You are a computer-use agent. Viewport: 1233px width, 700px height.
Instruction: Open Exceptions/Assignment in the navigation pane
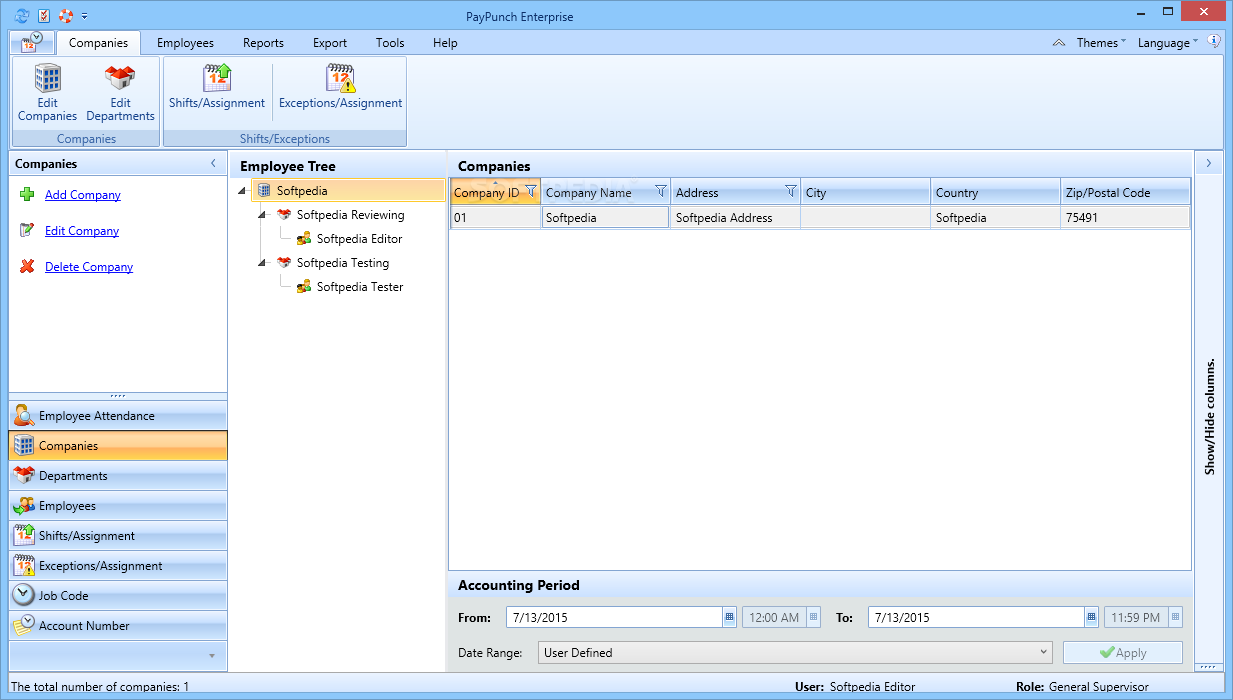point(118,566)
